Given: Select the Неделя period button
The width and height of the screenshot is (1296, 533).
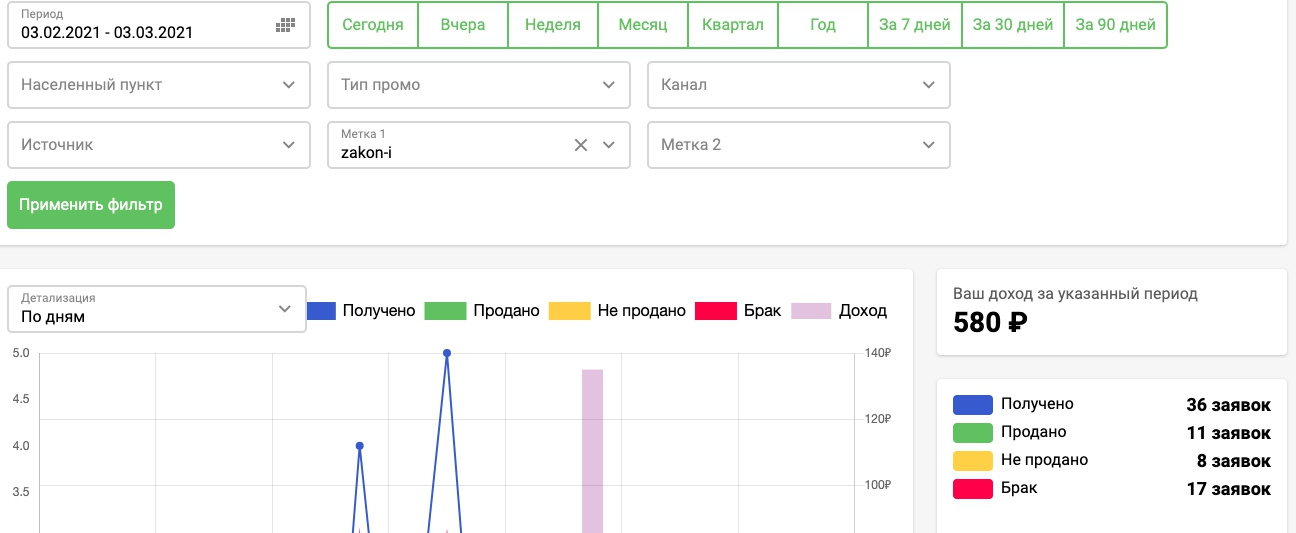Looking at the screenshot, I should click(553, 25).
